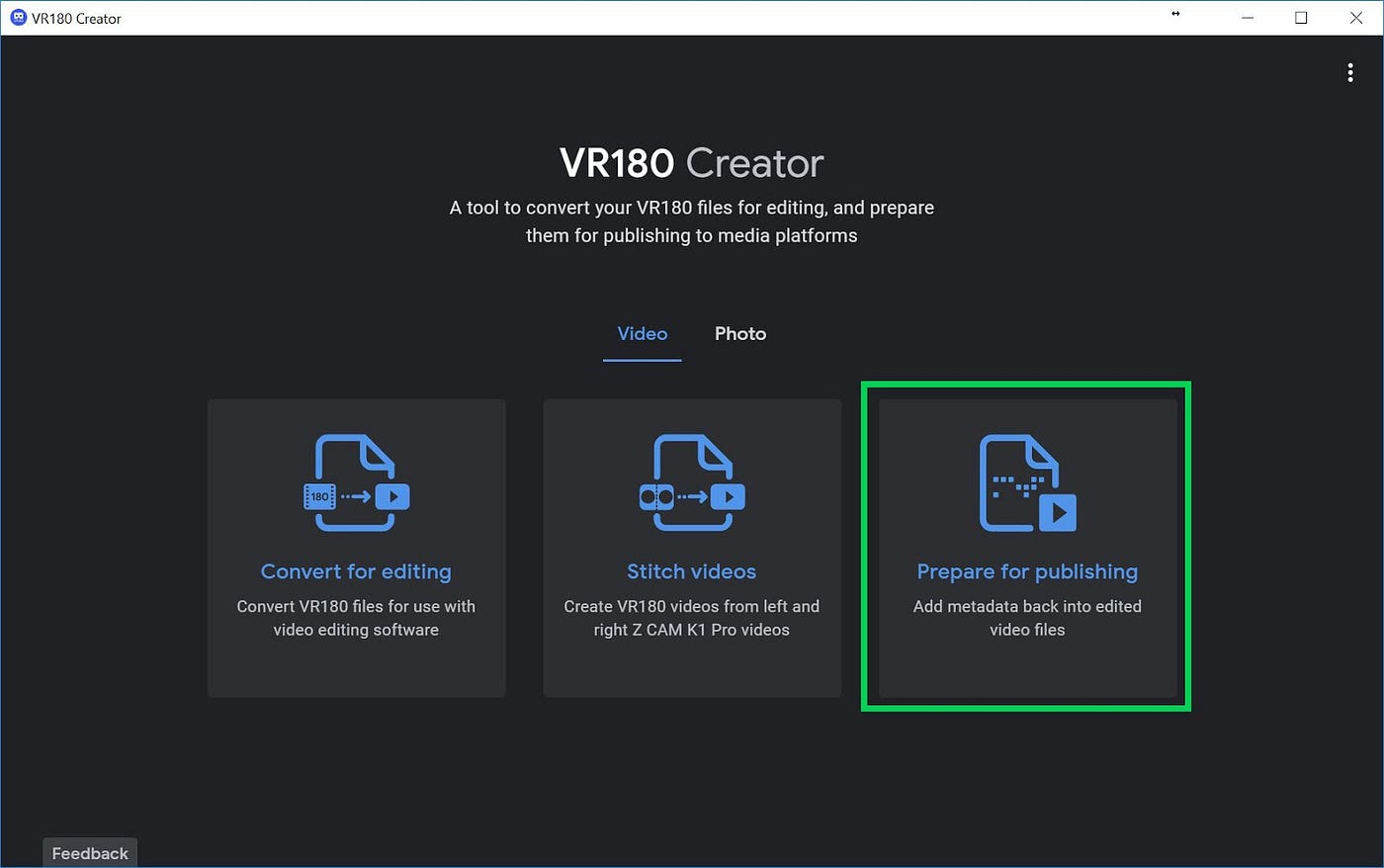Close the VR180 Creator window
The width and height of the screenshot is (1384, 868).
(1356, 18)
